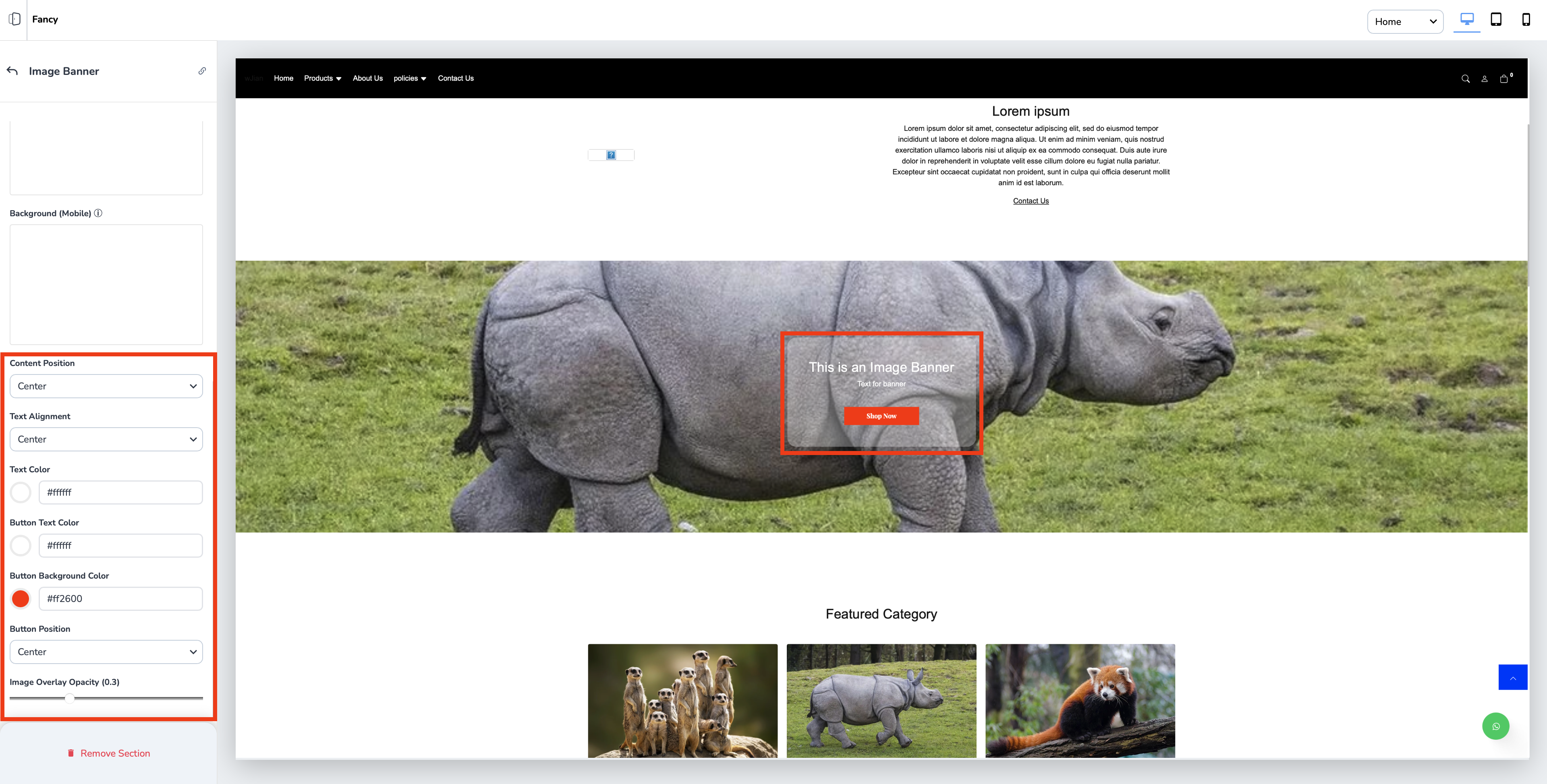Viewport: 1547px width, 784px height.
Task: Click the link icon beside Image Banner
Action: (202, 71)
